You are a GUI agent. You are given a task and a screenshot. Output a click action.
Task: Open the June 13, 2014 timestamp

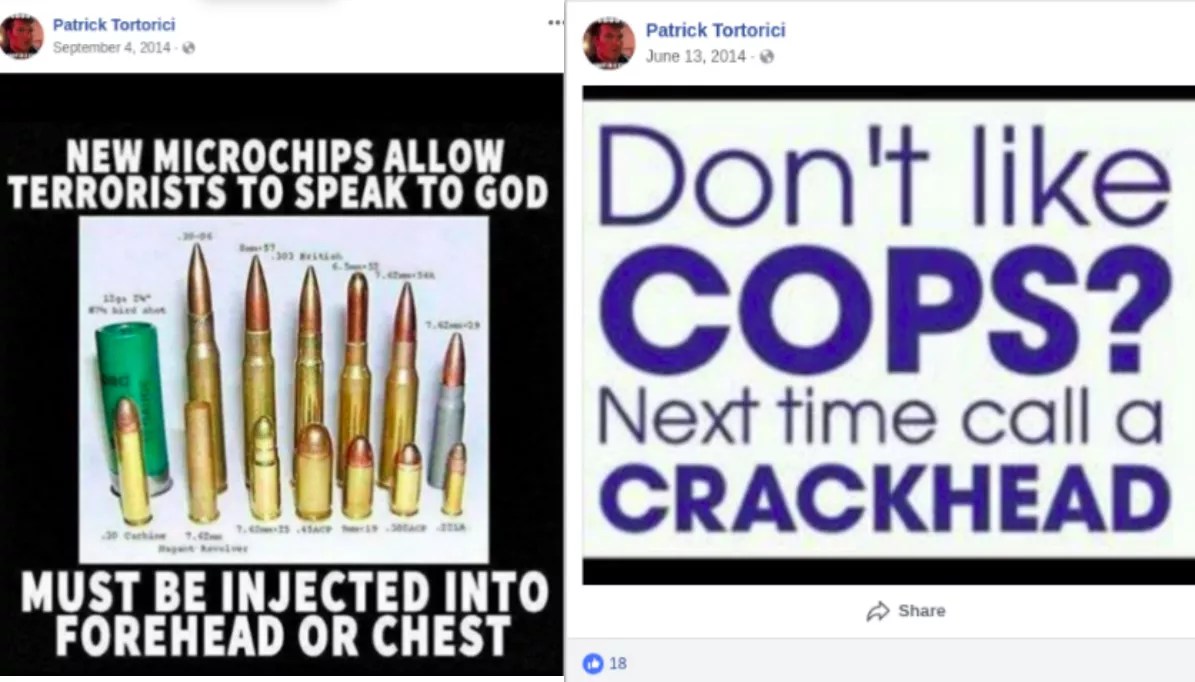[x=695, y=56]
